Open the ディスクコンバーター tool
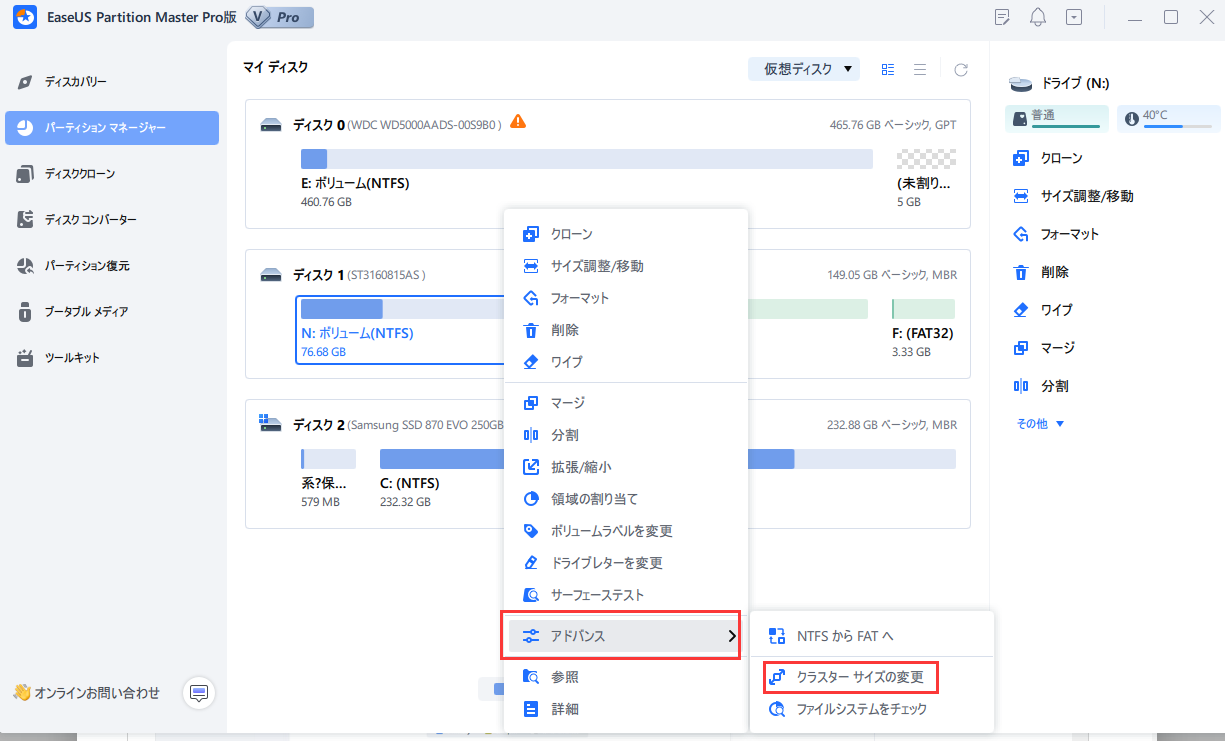 93,219
